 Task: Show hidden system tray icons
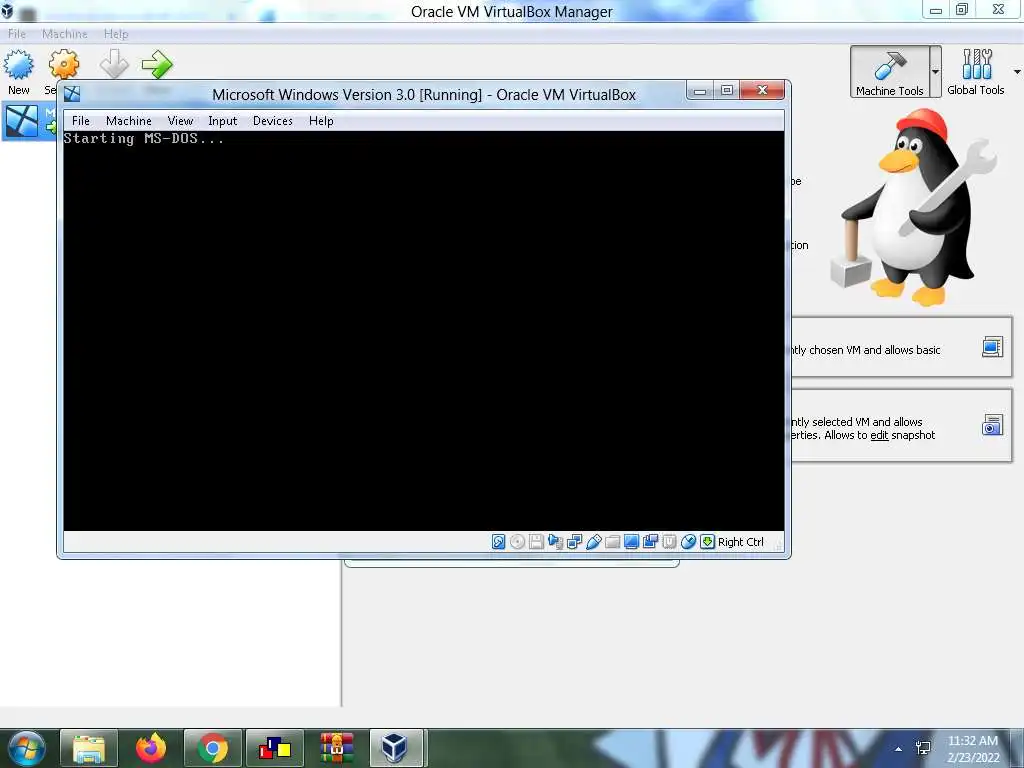(899, 749)
